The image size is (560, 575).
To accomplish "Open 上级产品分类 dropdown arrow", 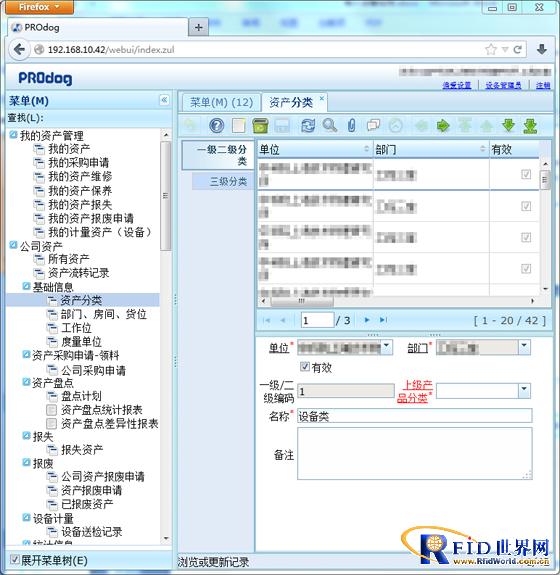I will pyautogui.click(x=524, y=391).
